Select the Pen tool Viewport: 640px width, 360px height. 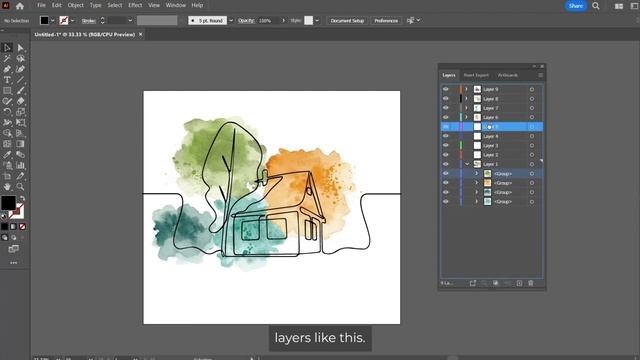tap(7, 69)
